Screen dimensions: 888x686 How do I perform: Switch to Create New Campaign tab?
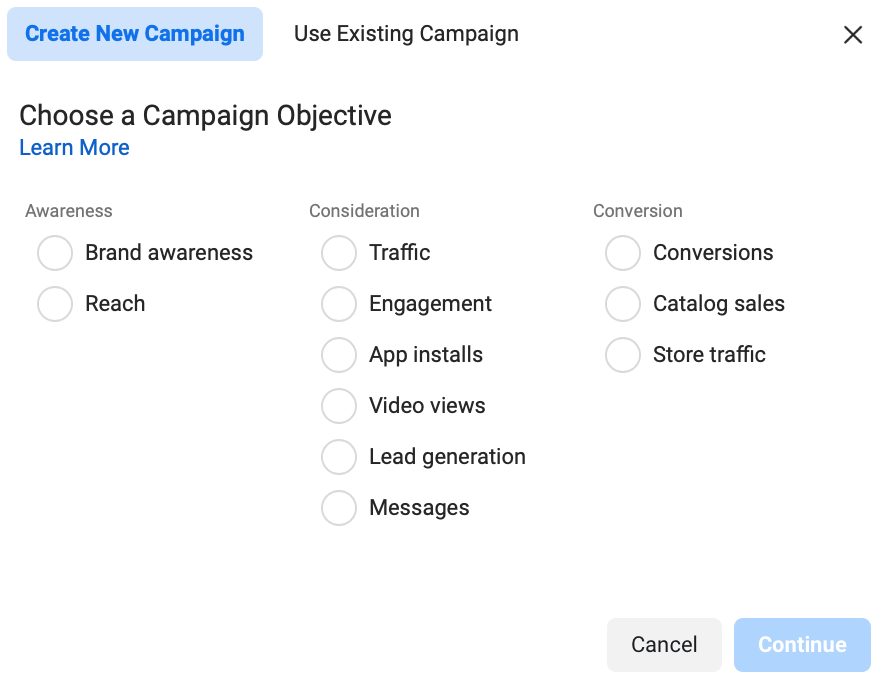point(135,34)
